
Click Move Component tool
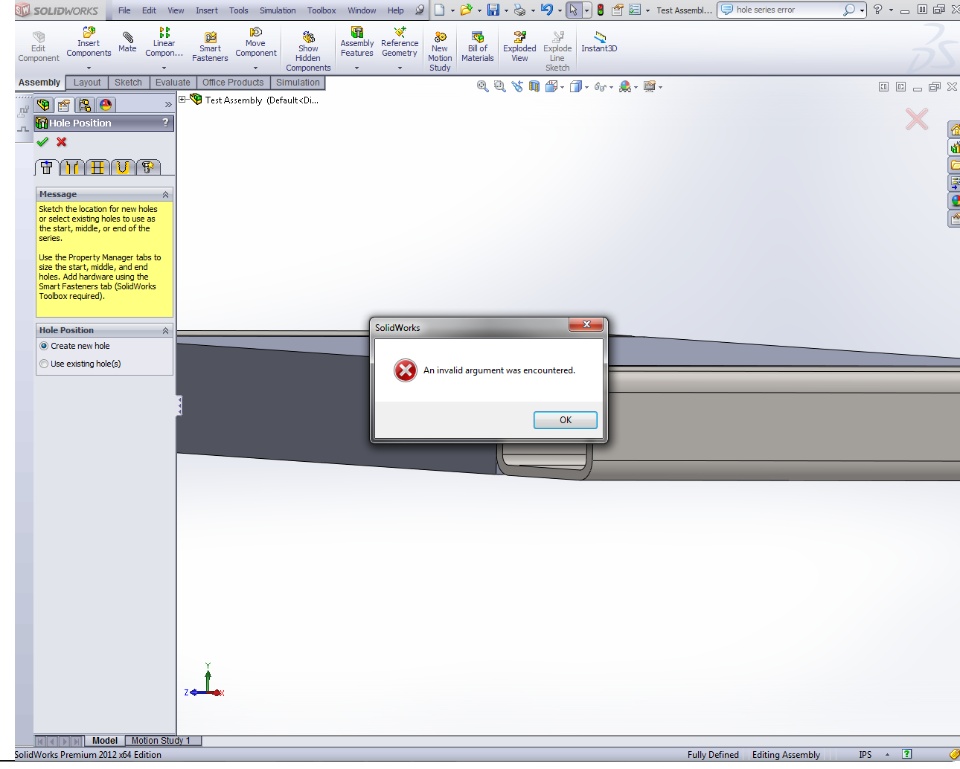(256, 42)
